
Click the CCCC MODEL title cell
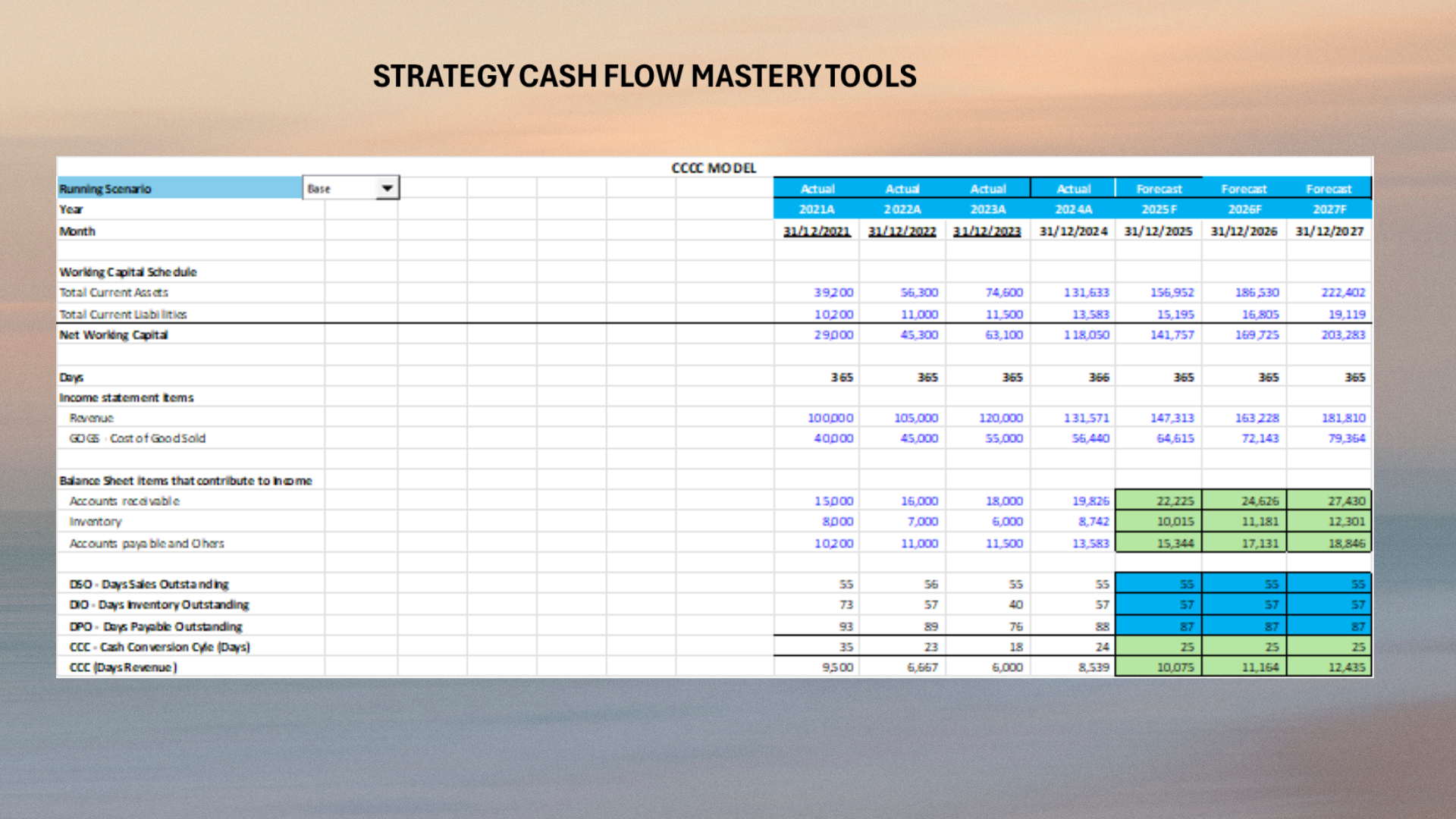[714, 168]
